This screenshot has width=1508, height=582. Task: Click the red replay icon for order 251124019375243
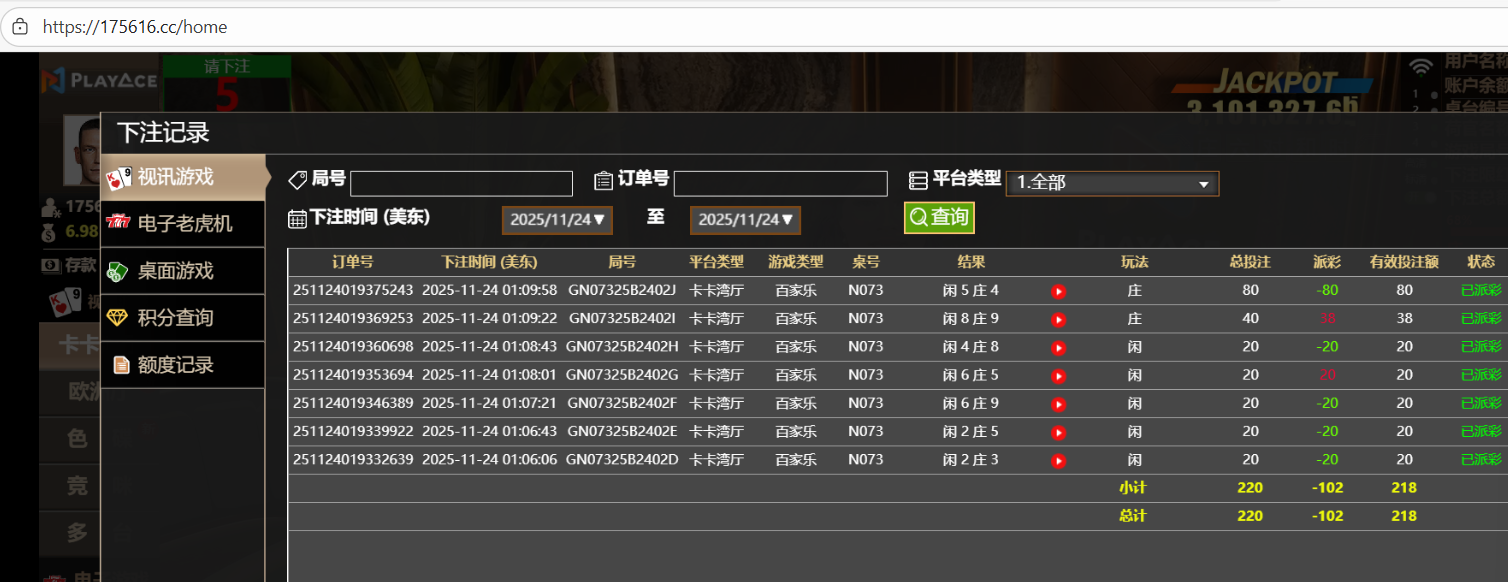[x=1058, y=291]
